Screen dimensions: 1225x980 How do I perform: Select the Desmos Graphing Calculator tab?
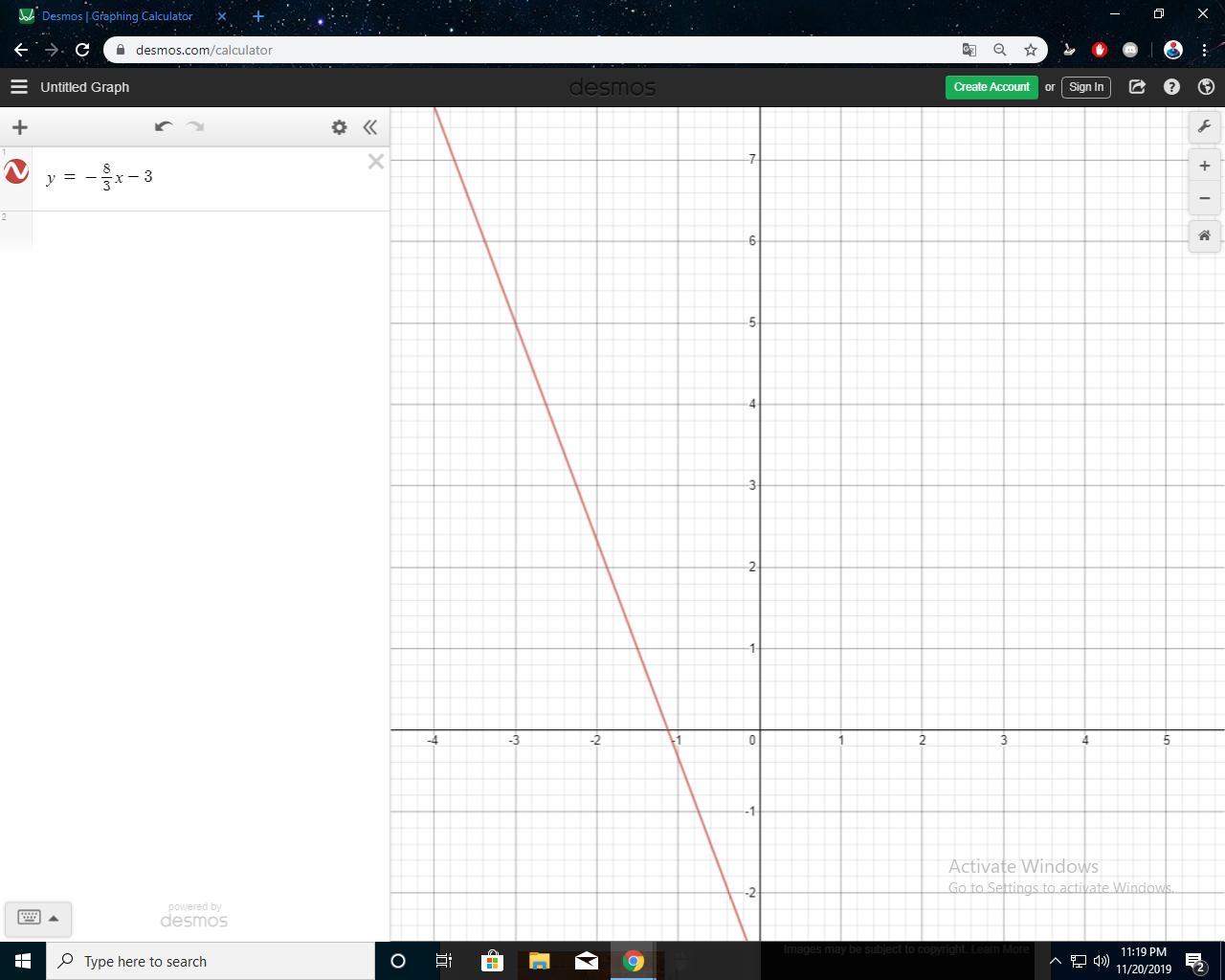coord(117,16)
